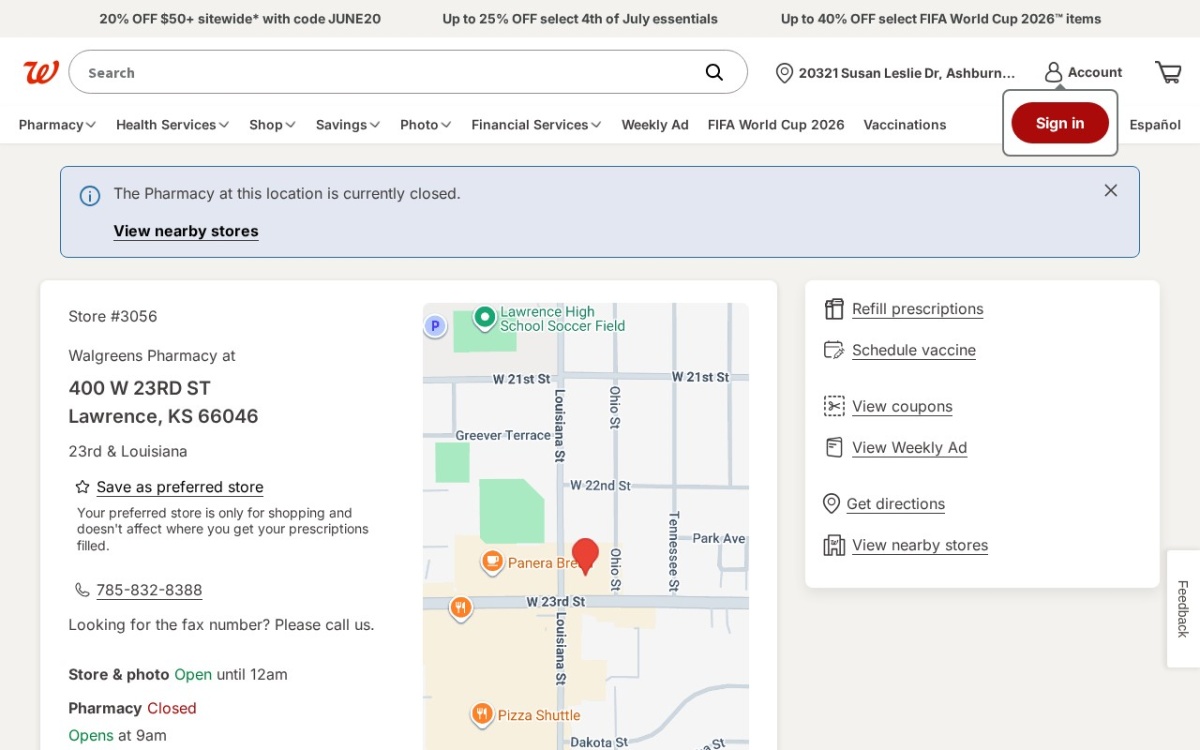Click View nearby stores in the sidebar

click(x=920, y=545)
